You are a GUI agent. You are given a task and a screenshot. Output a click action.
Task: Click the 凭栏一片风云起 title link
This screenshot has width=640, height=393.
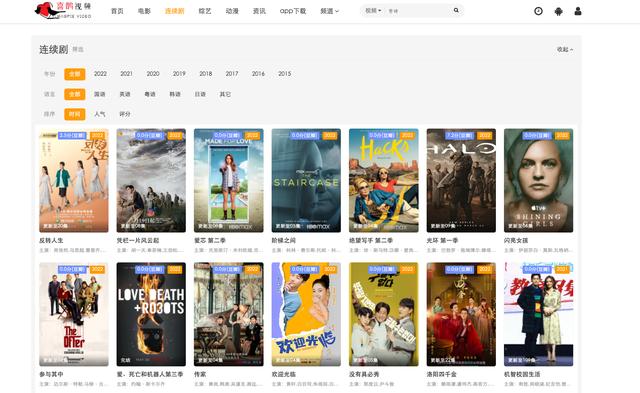(x=138, y=240)
